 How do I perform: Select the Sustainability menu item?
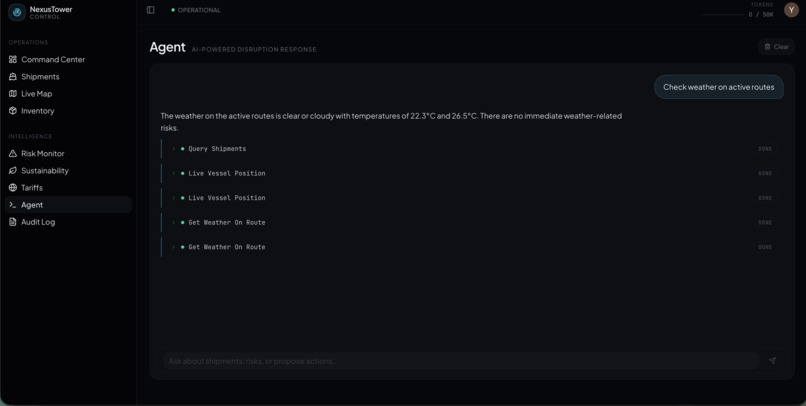(x=68, y=170)
